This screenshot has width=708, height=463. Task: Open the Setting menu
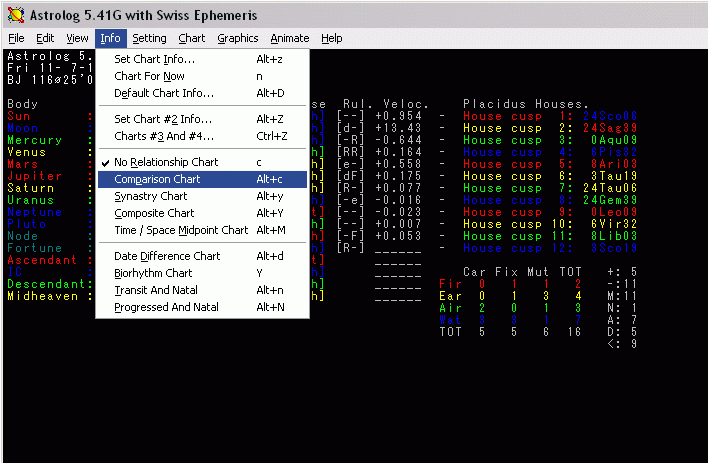tap(149, 38)
